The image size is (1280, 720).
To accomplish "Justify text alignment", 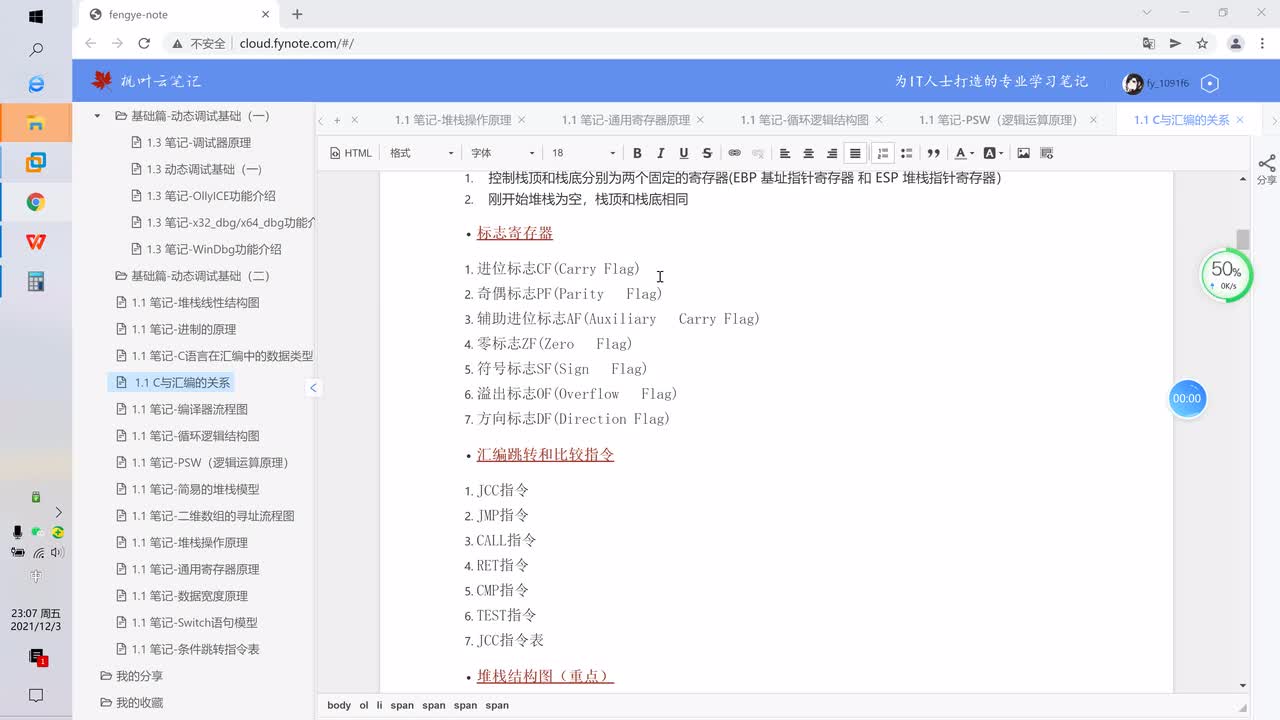I will point(855,153).
